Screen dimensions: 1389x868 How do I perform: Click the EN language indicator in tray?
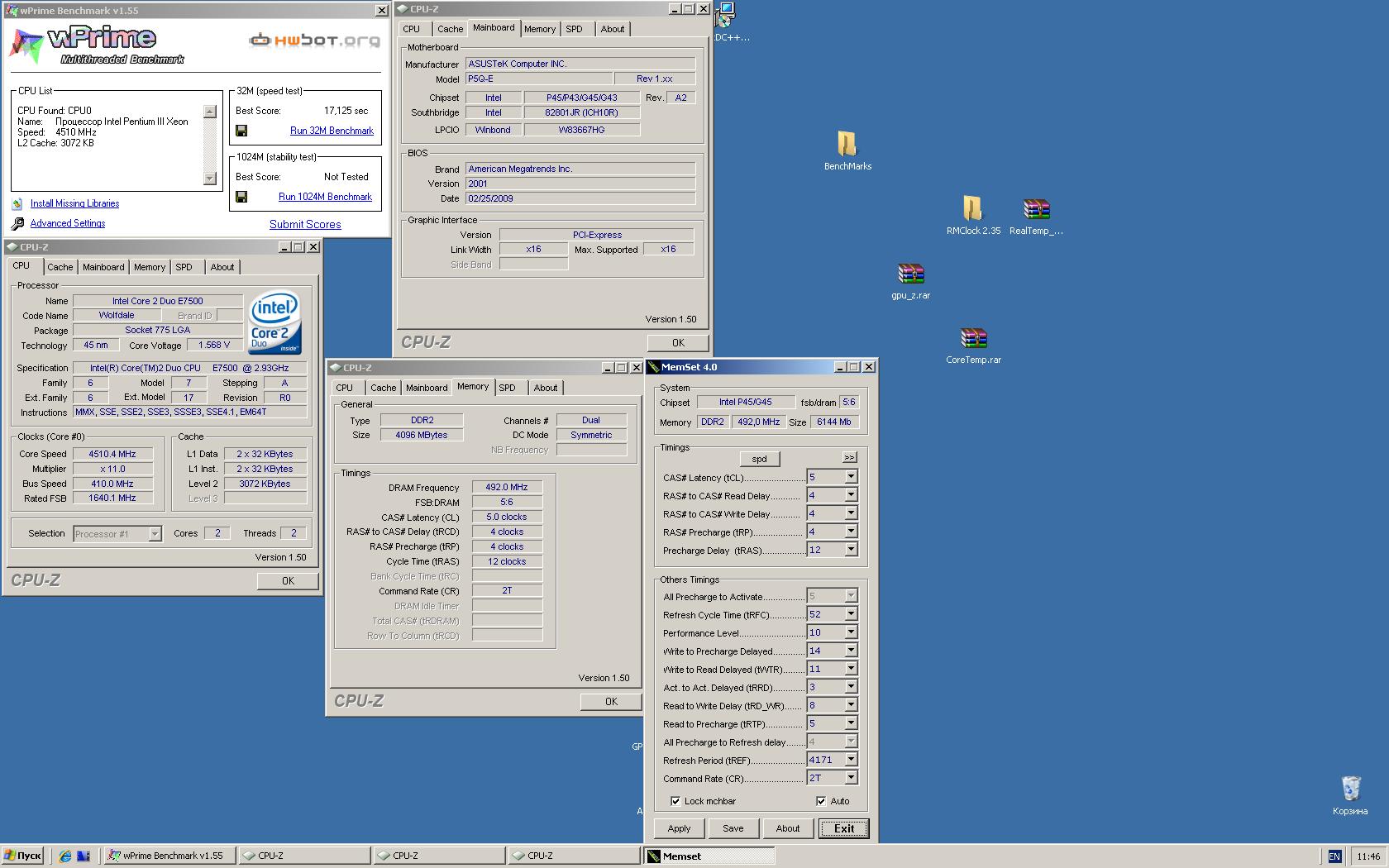click(1334, 856)
